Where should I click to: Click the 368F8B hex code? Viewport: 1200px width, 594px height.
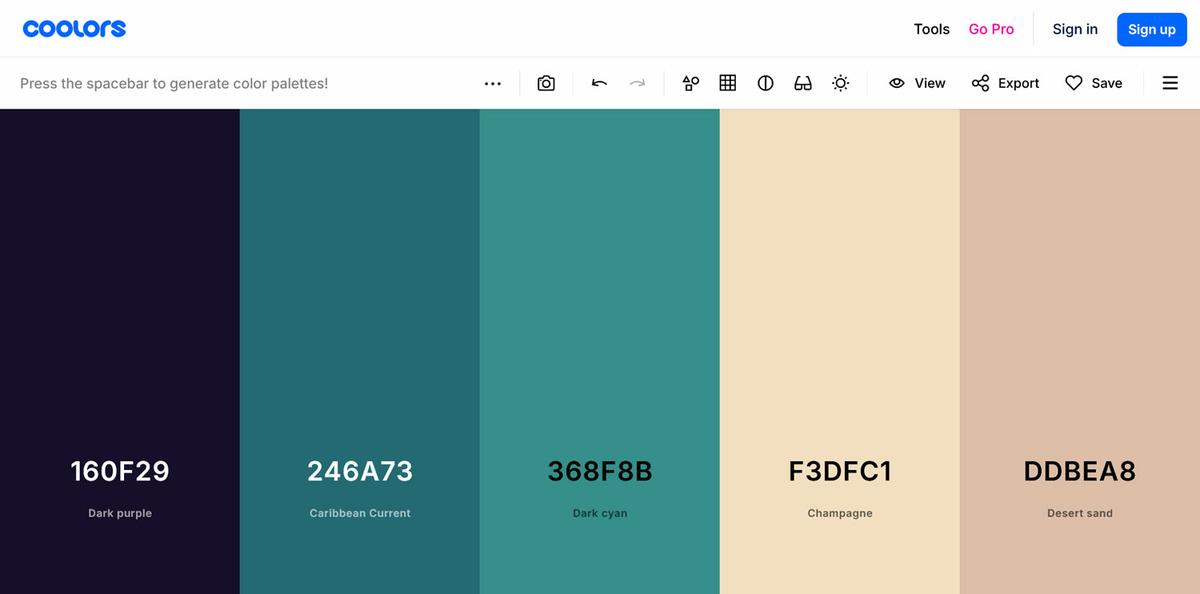pyautogui.click(x=600, y=471)
